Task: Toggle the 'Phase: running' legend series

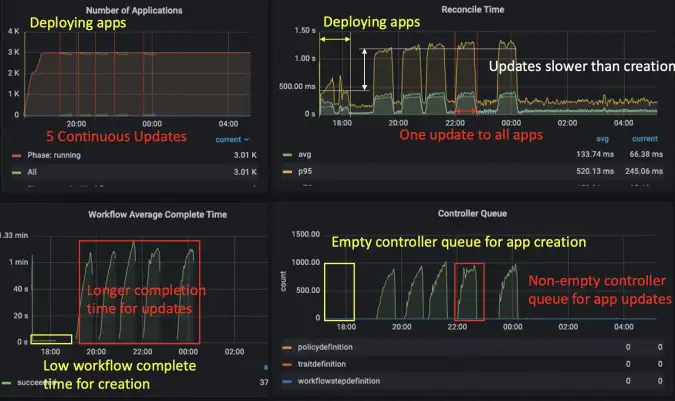Action: 54,155
